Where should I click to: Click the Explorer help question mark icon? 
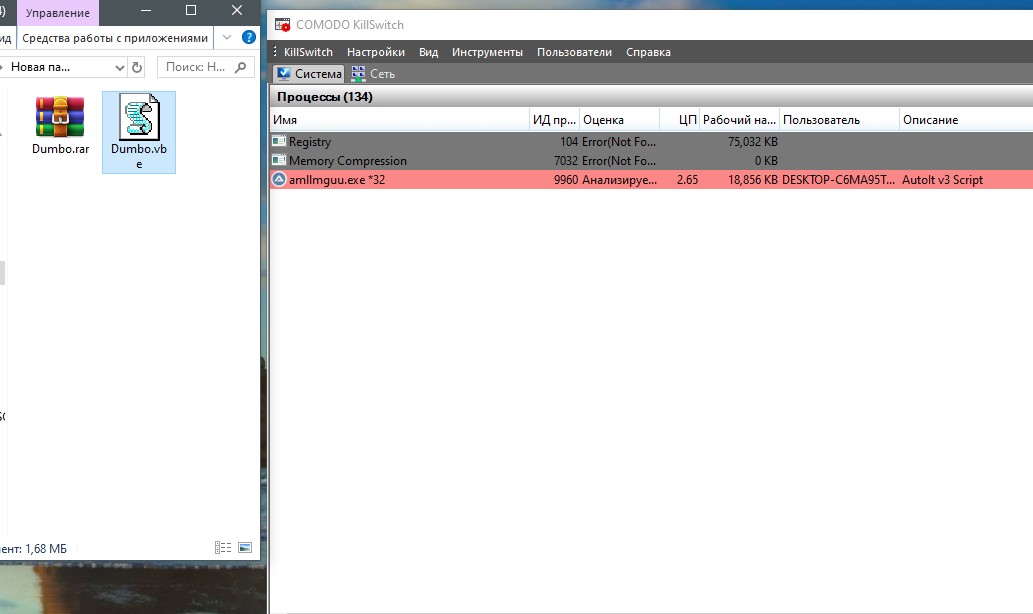coord(248,38)
